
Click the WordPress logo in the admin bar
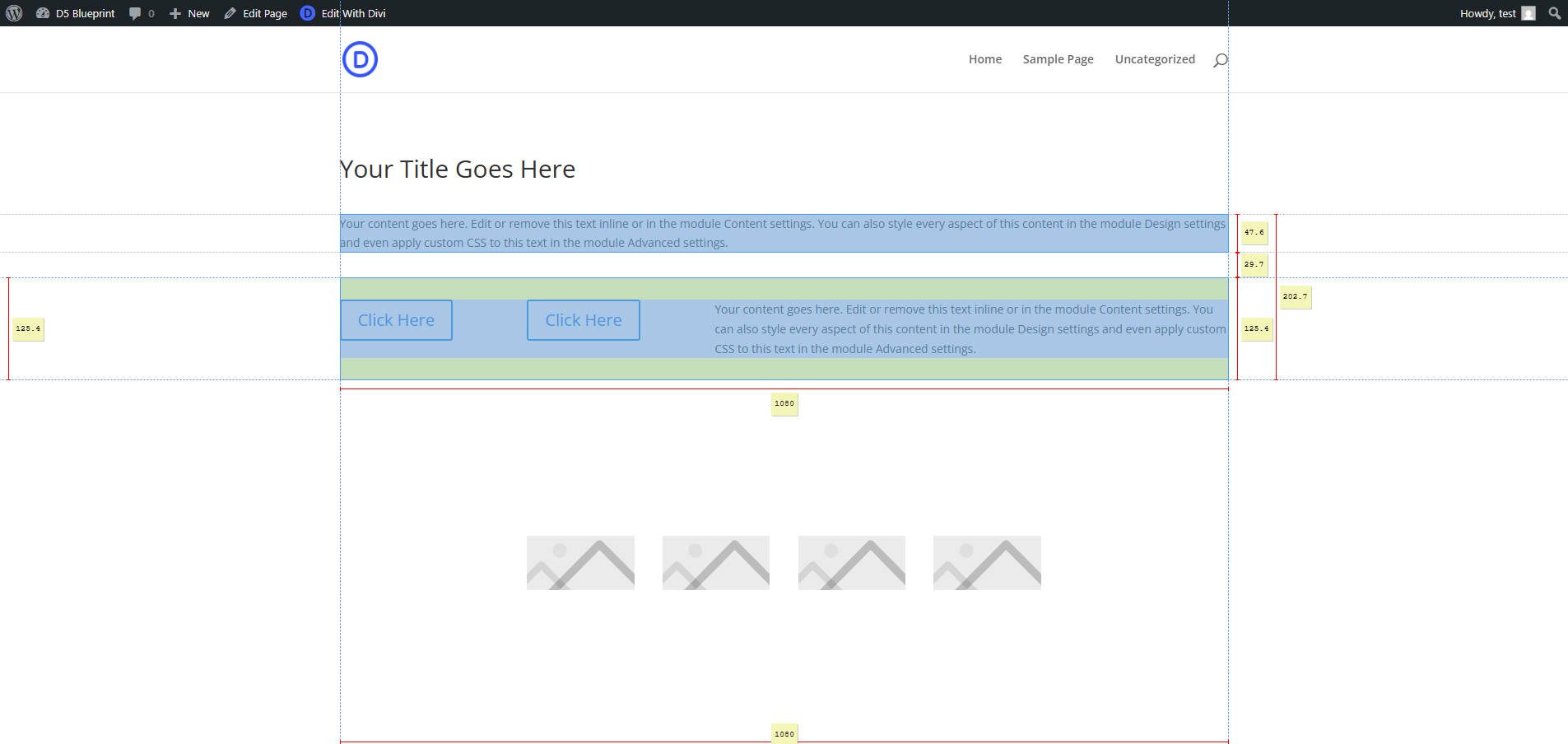click(x=16, y=13)
